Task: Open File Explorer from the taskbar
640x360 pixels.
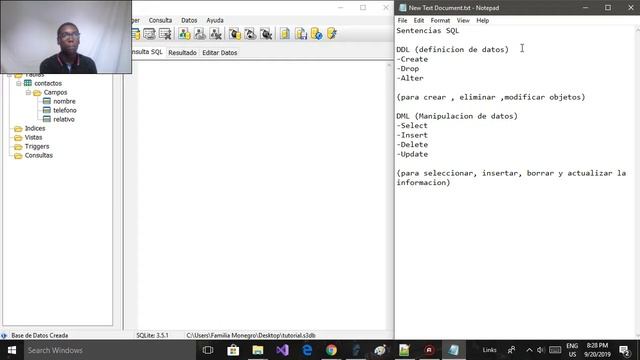Action: [x=258, y=350]
